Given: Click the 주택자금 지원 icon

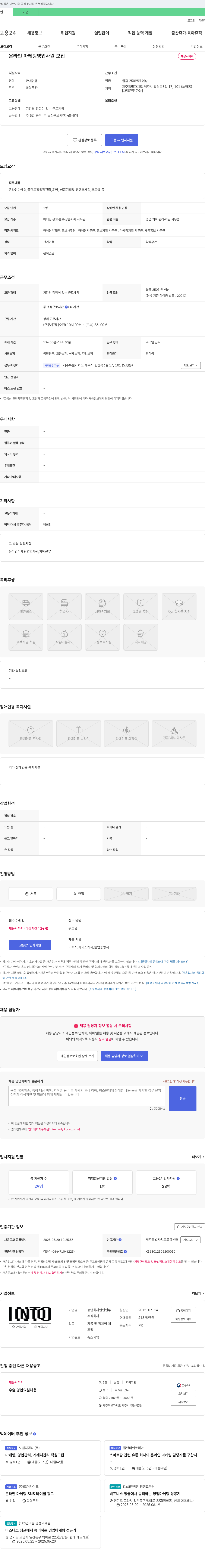Looking at the screenshot, I should tap(26, 637).
